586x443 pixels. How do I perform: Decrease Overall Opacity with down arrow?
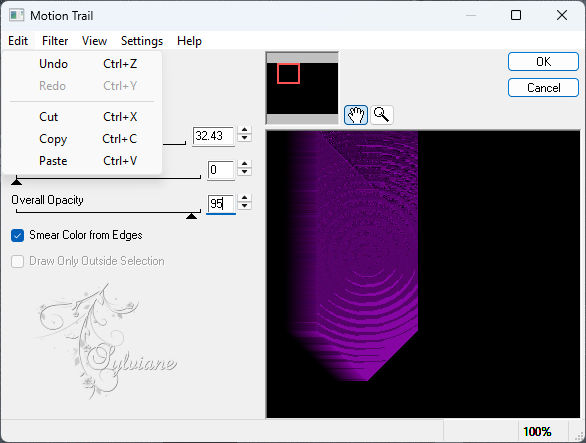[244, 205]
